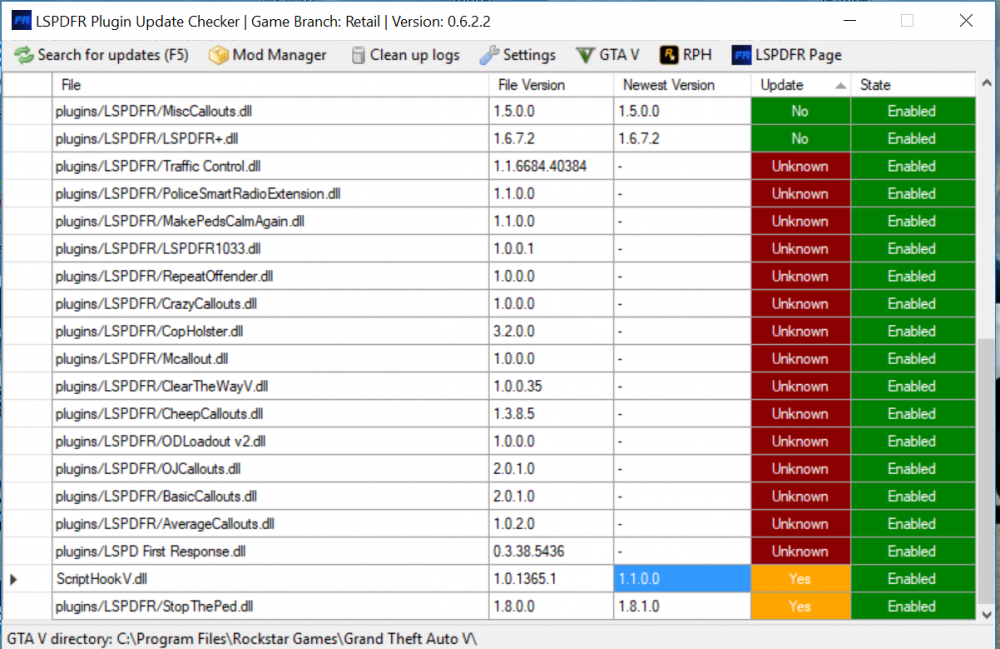
Task: Sort by the Newest Version column header
Action: (x=682, y=85)
